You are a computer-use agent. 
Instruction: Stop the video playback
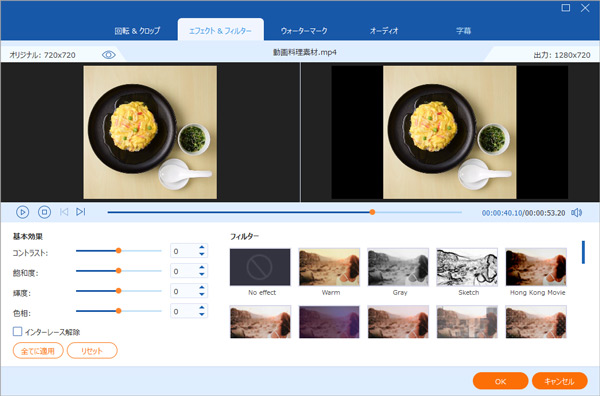point(44,212)
